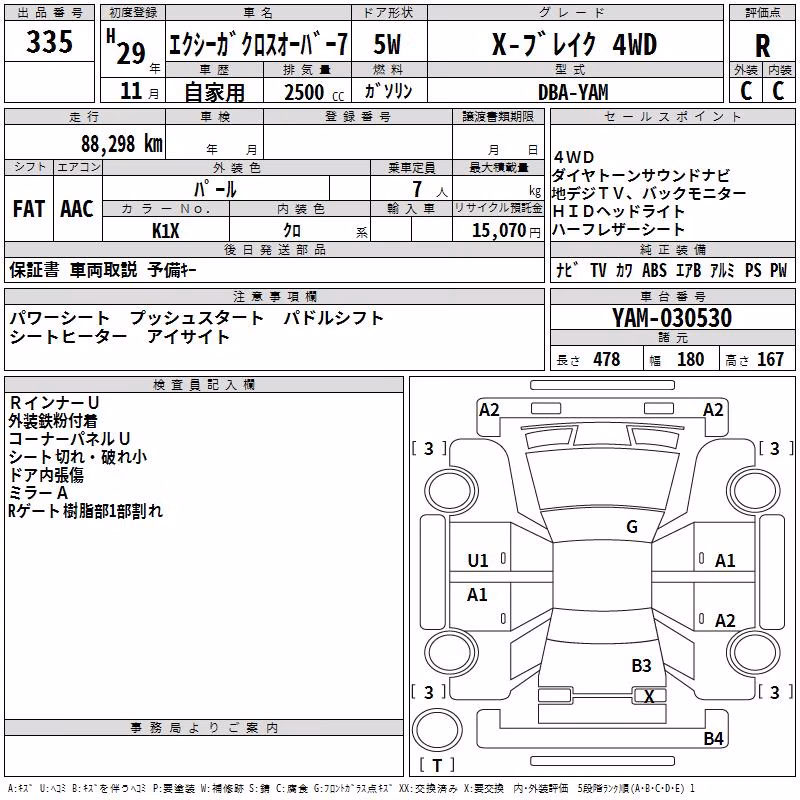Click the B4 mark on rear bumper
800x800 pixels.
coord(713,738)
